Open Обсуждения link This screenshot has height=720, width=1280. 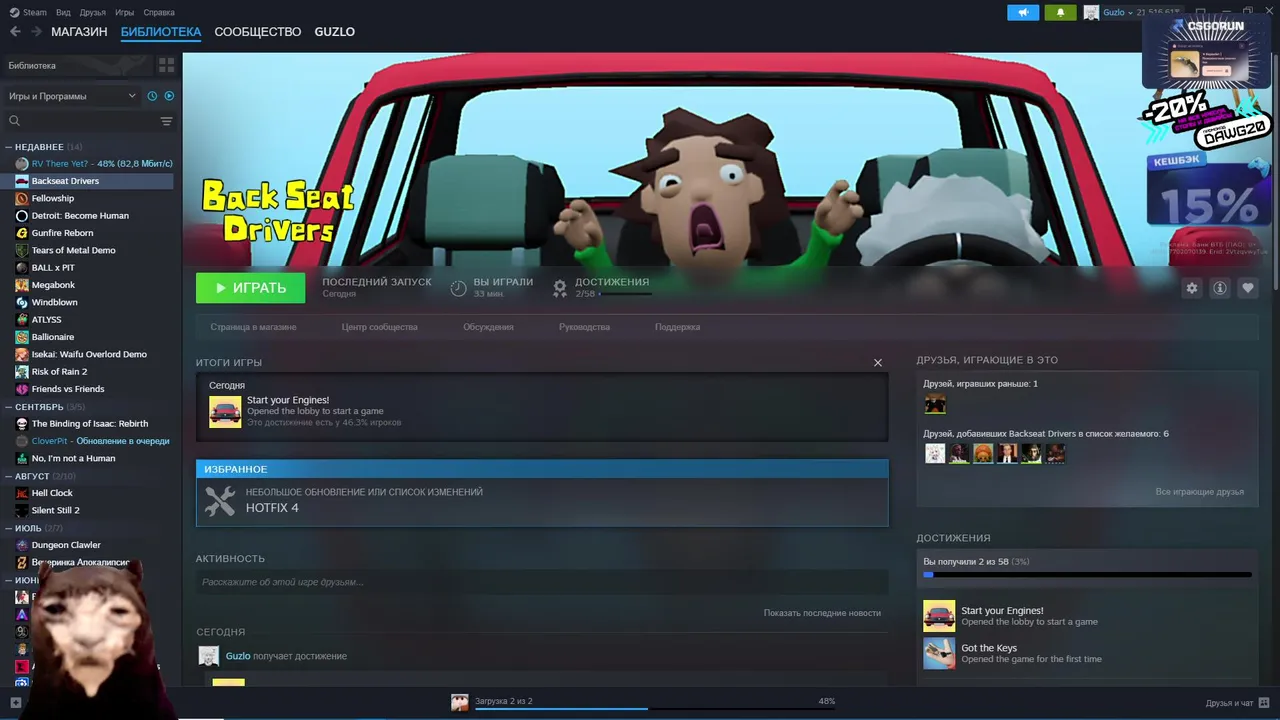pos(488,327)
